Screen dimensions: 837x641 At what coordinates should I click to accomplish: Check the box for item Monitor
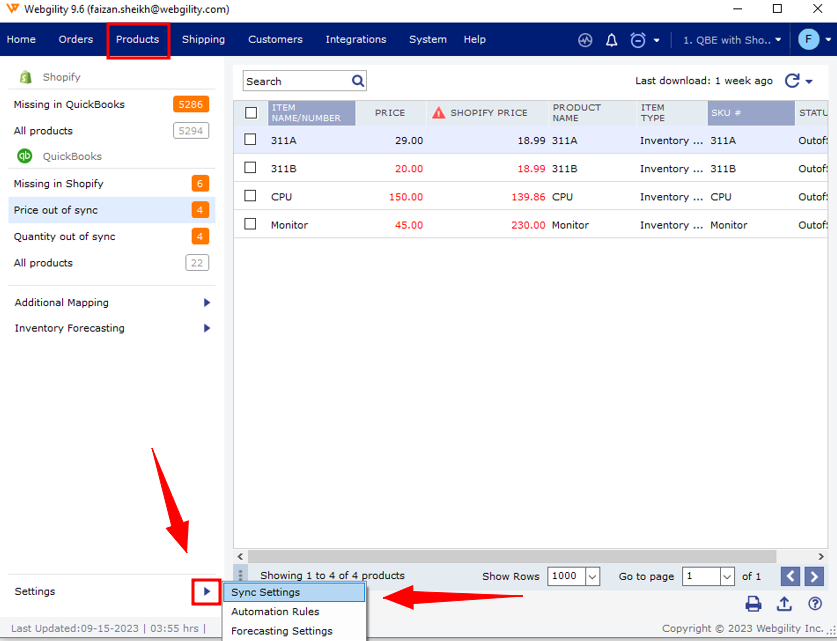click(250, 224)
